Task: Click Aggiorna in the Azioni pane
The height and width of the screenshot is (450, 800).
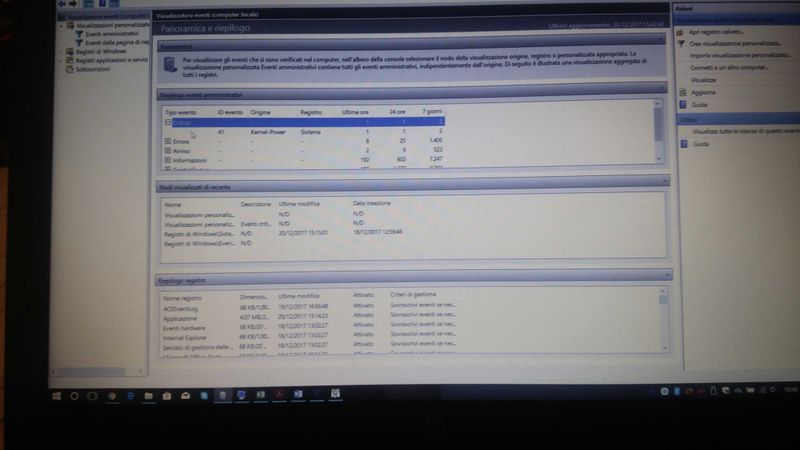Action: click(704, 92)
